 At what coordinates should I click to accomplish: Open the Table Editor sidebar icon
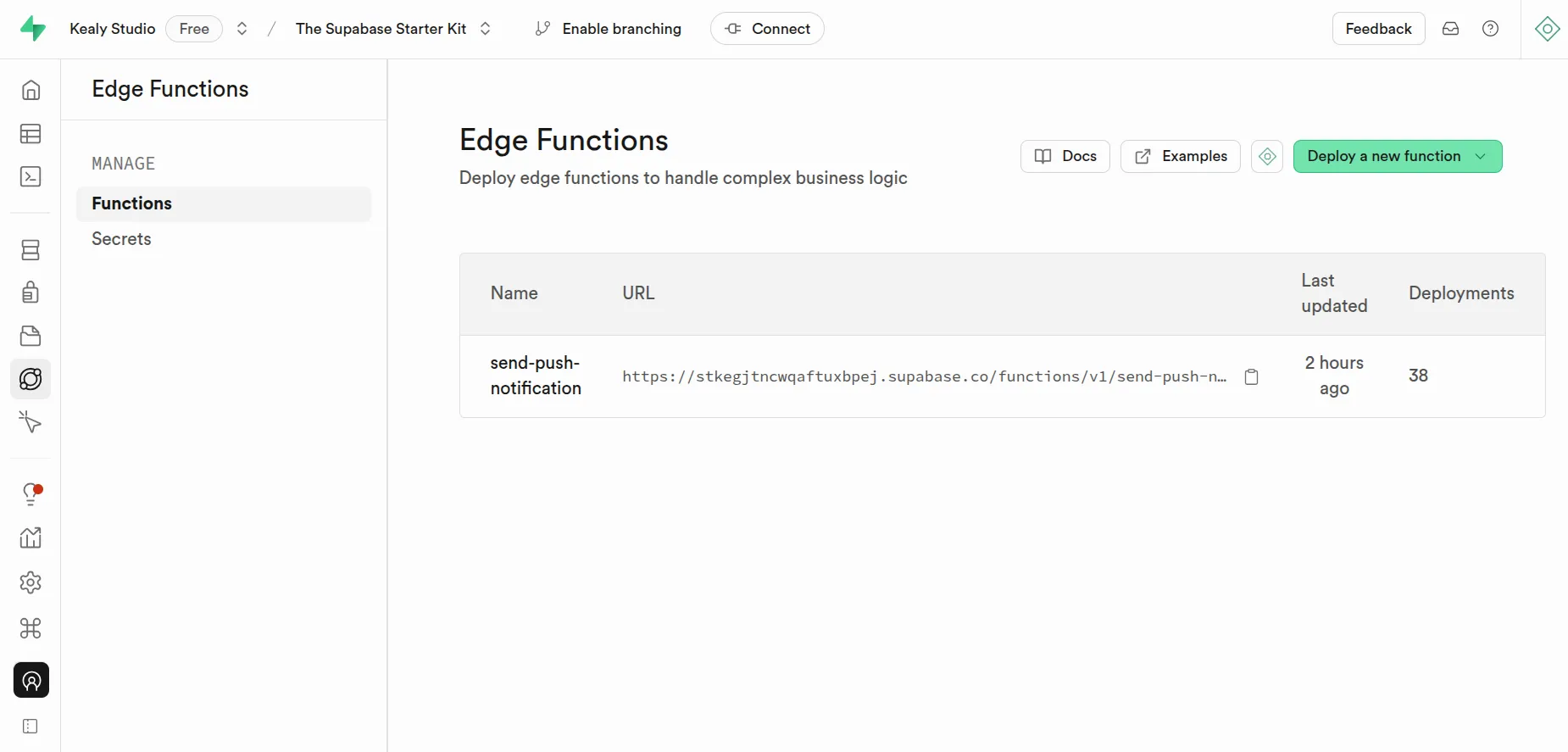[31, 134]
